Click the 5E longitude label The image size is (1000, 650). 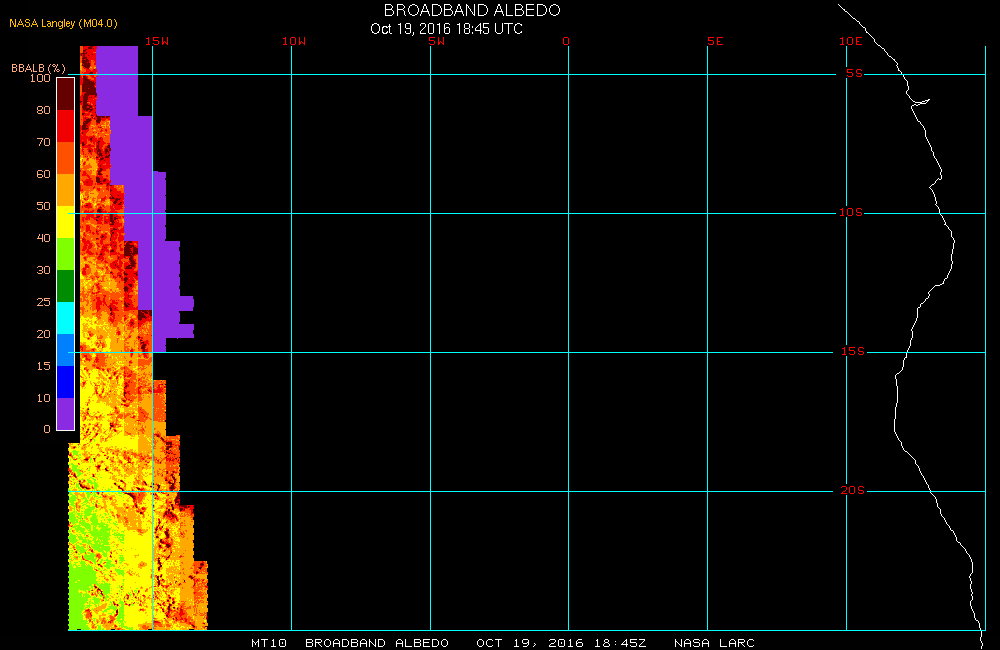[715, 41]
